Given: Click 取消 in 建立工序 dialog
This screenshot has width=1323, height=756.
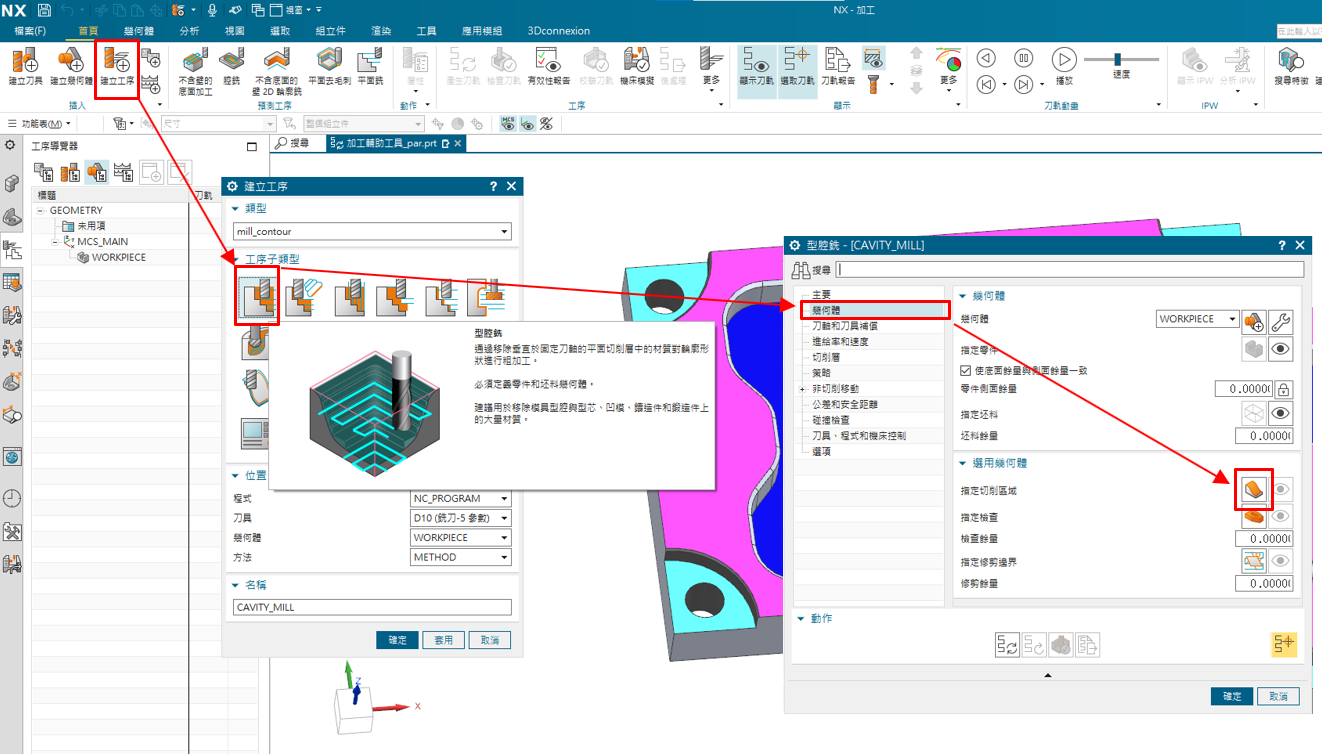Looking at the screenshot, I should pyautogui.click(x=490, y=640).
